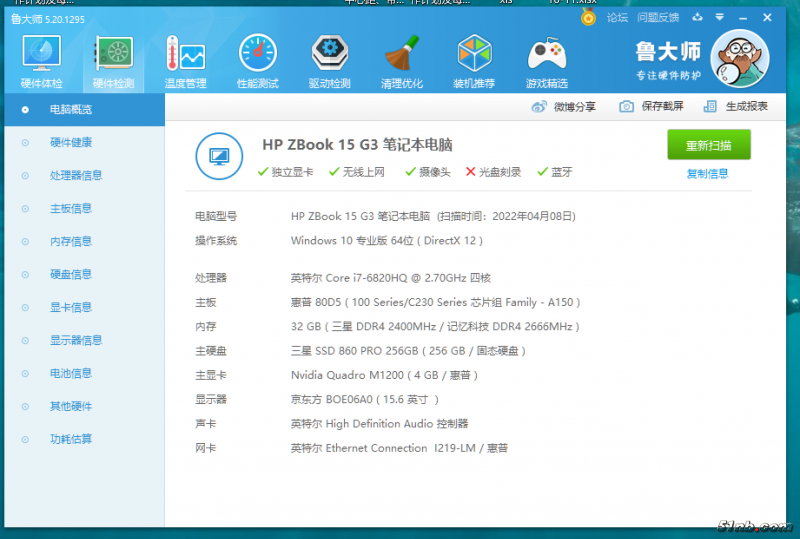Click 保存截屏 to save screenshot
This screenshot has height=539, width=800.
click(x=651, y=107)
